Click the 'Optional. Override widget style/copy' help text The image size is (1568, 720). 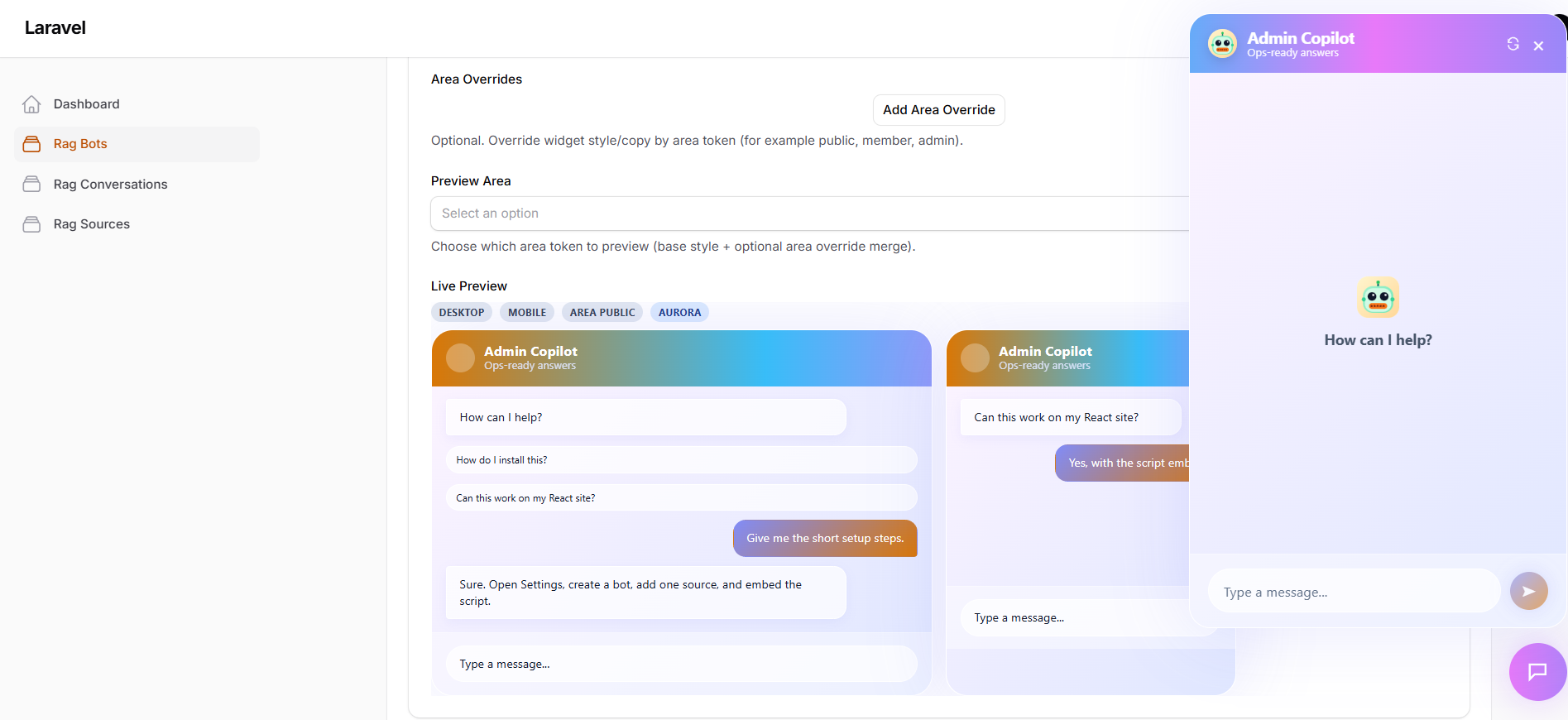point(697,141)
